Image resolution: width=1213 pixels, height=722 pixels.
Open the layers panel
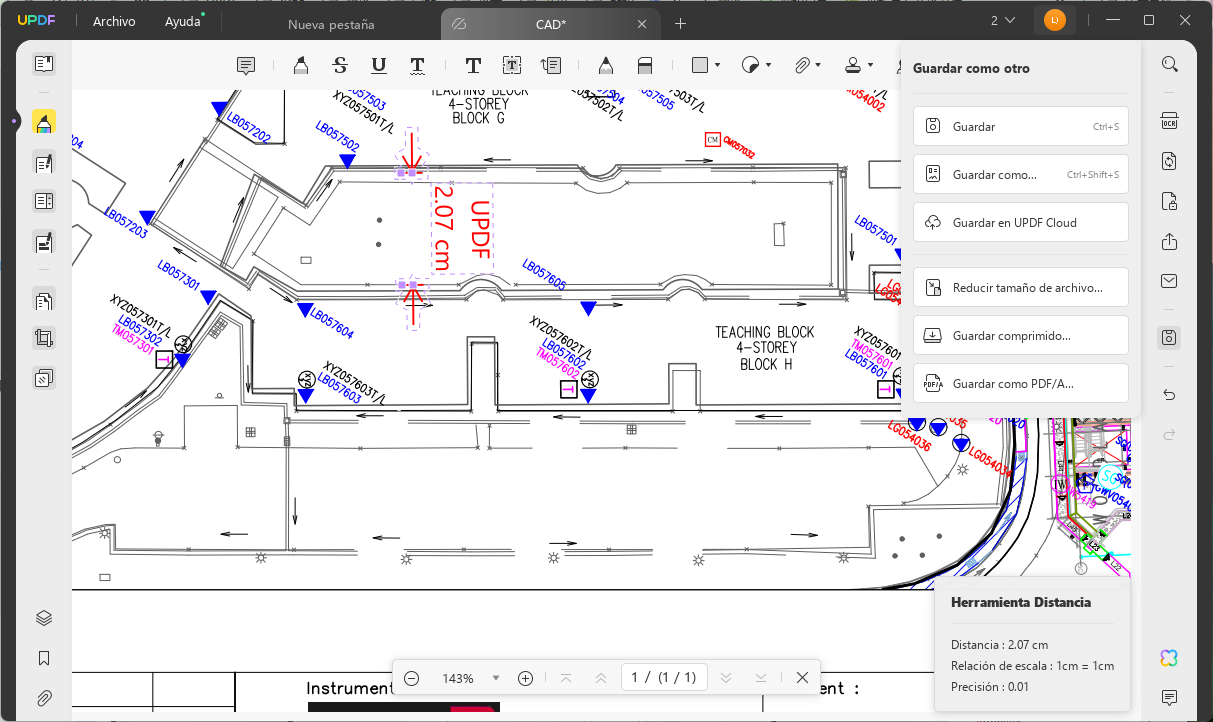[44, 618]
